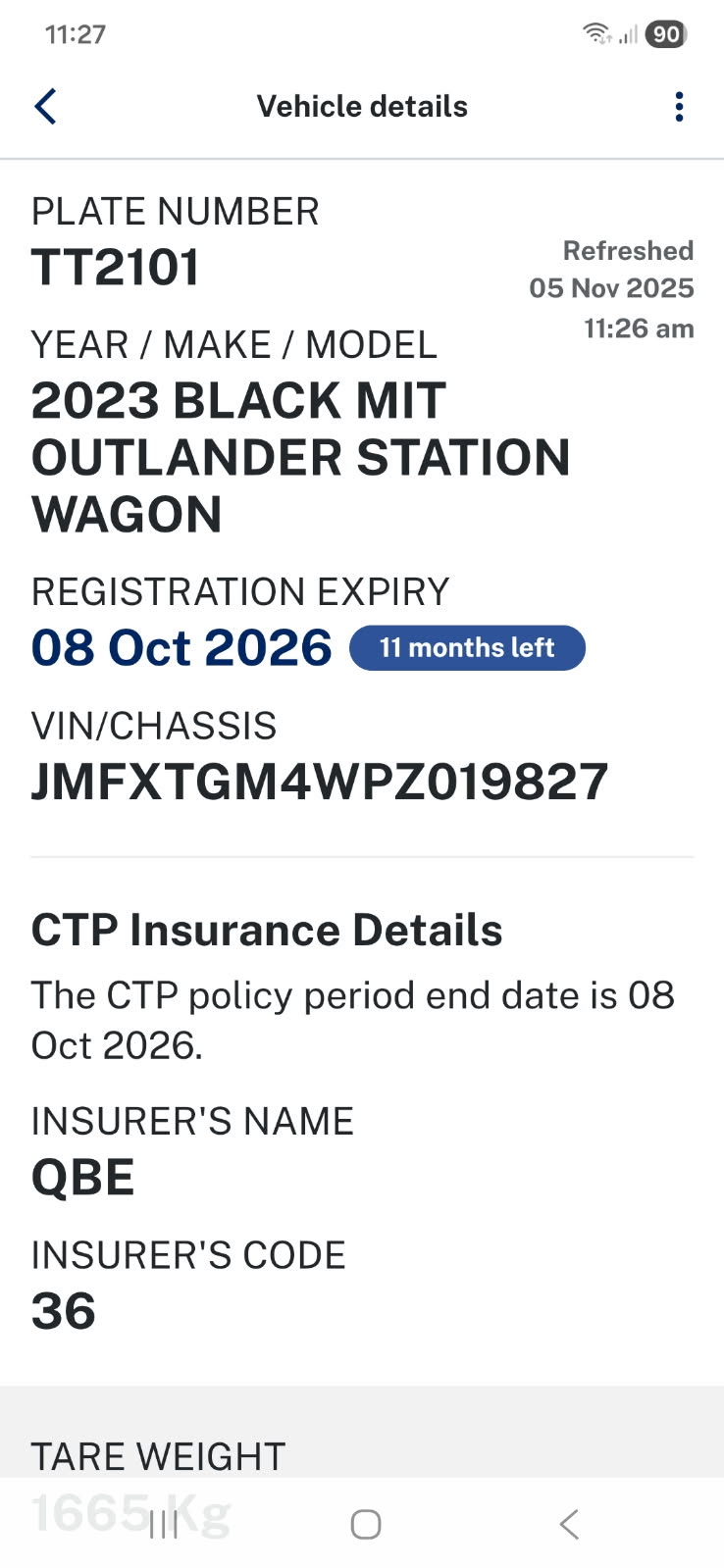Tap the 2023 Black MIT Outlander description
This screenshot has width=724, height=1568.
(x=300, y=457)
